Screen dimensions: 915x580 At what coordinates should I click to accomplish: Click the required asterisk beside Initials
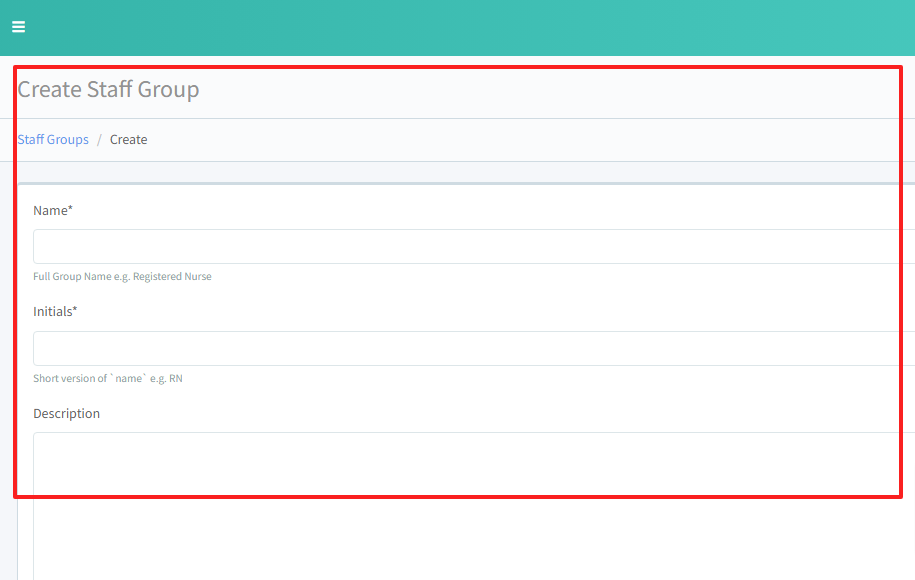75,311
